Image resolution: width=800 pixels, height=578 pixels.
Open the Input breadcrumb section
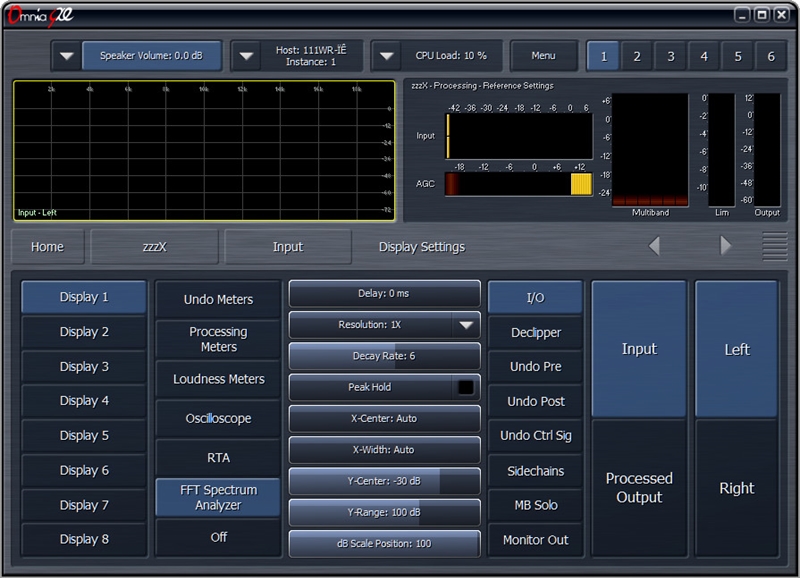[288, 247]
